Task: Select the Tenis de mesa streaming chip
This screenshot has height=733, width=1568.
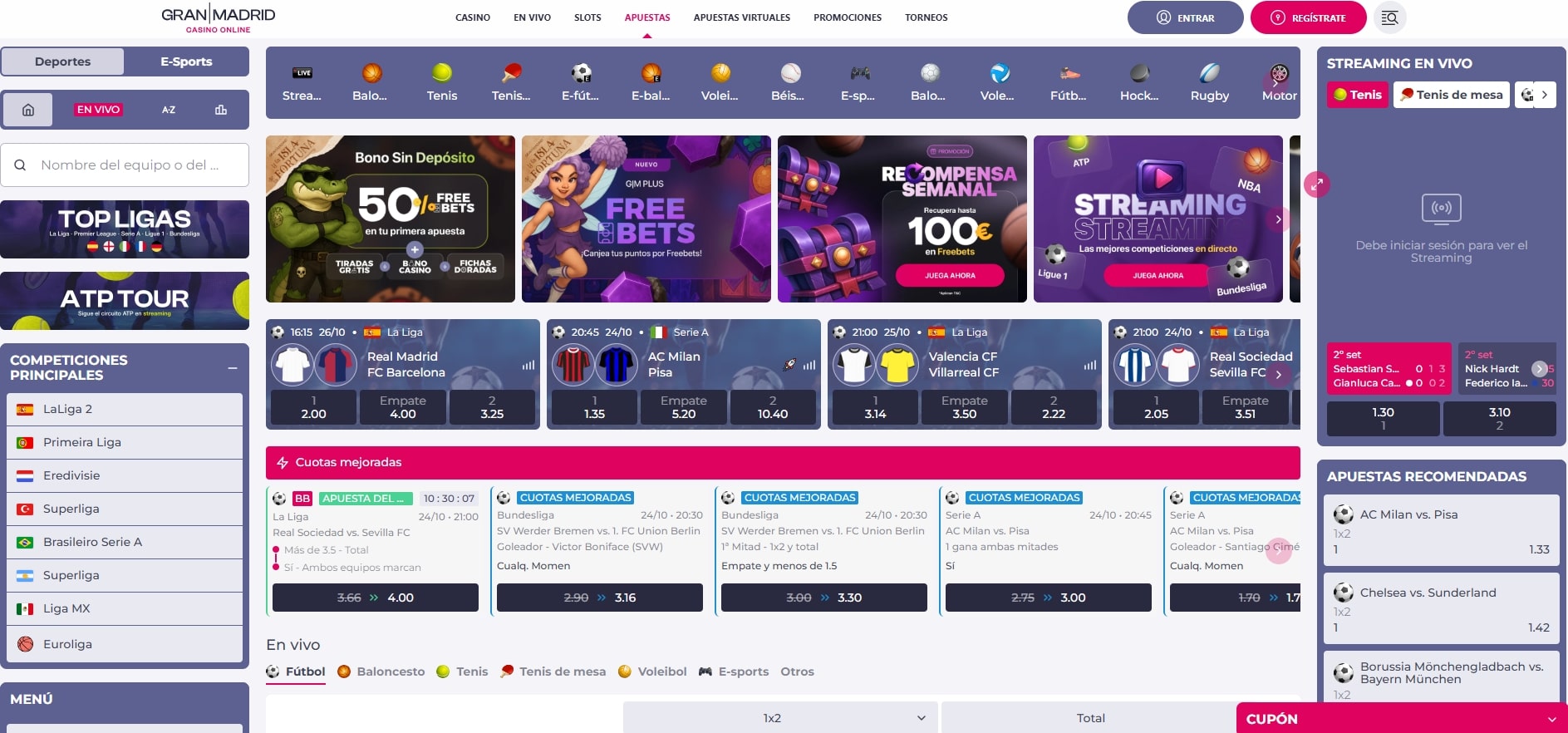Action: click(1452, 95)
